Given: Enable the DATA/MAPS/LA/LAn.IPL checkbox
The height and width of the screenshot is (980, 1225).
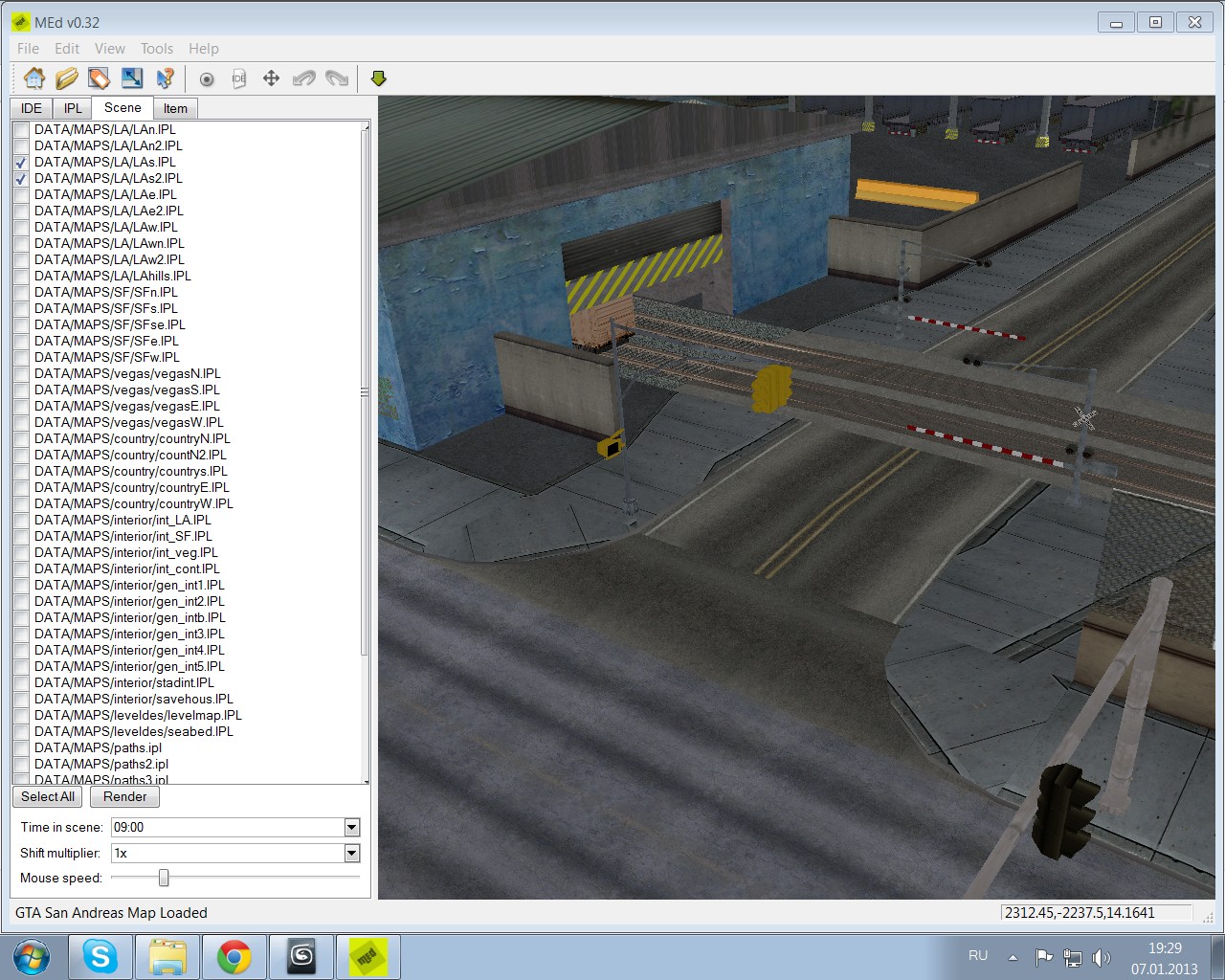Looking at the screenshot, I should pyautogui.click(x=21, y=129).
